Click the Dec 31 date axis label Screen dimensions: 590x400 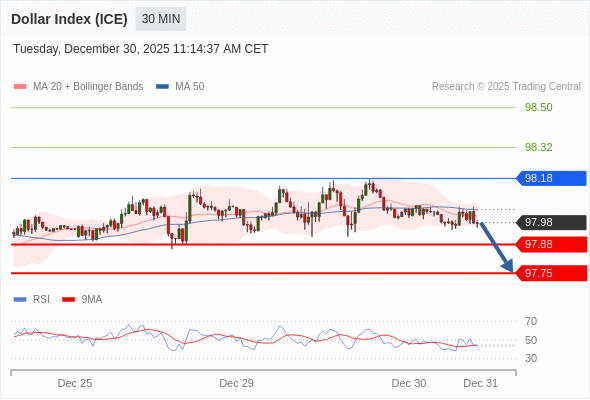(481, 383)
